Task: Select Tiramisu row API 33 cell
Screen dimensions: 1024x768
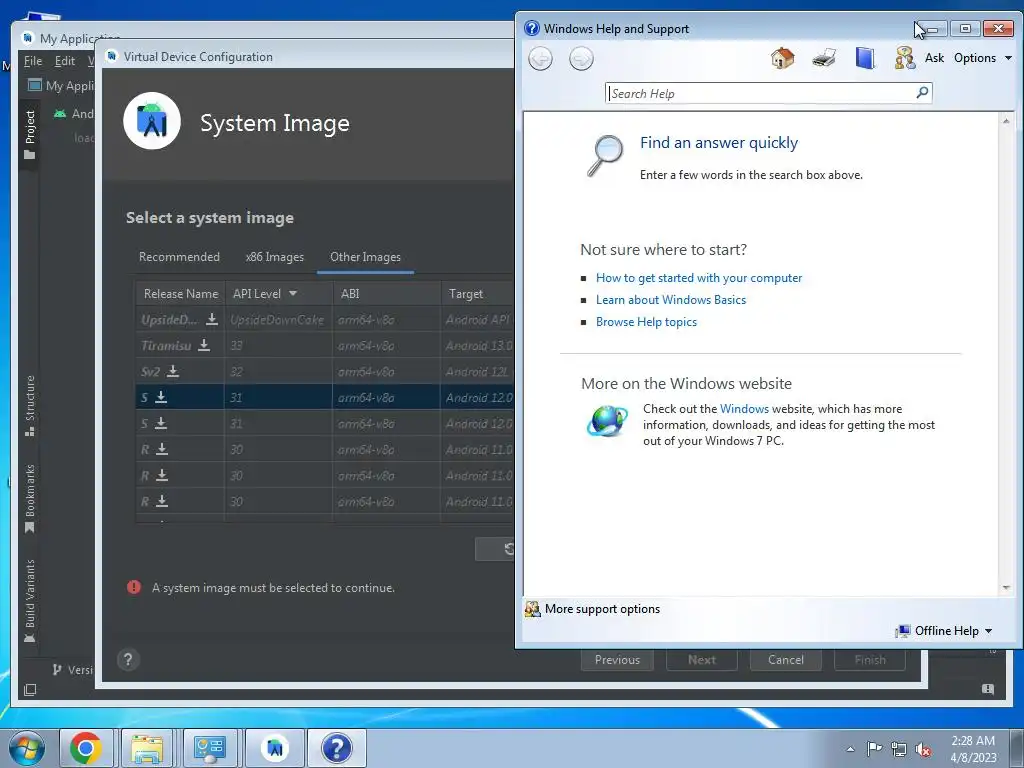Action: [x=278, y=345]
